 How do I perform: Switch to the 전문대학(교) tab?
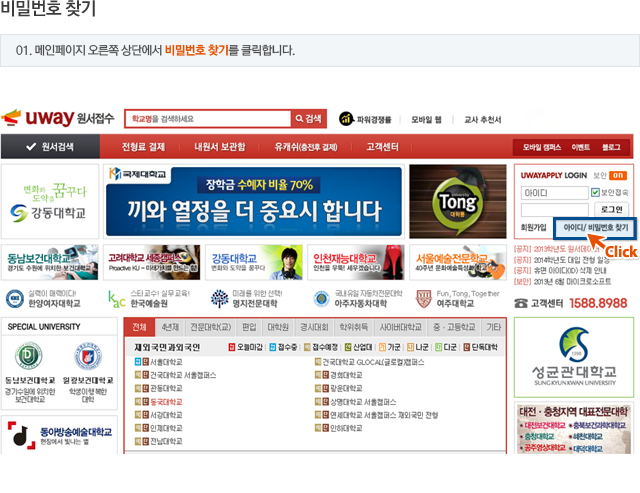(x=211, y=327)
